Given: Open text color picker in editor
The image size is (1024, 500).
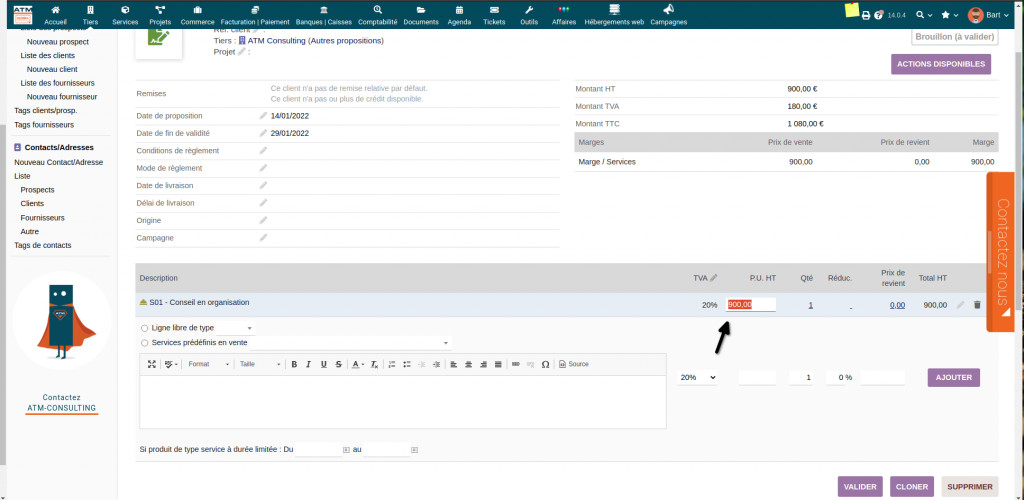Looking at the screenshot, I should click(x=358, y=364).
